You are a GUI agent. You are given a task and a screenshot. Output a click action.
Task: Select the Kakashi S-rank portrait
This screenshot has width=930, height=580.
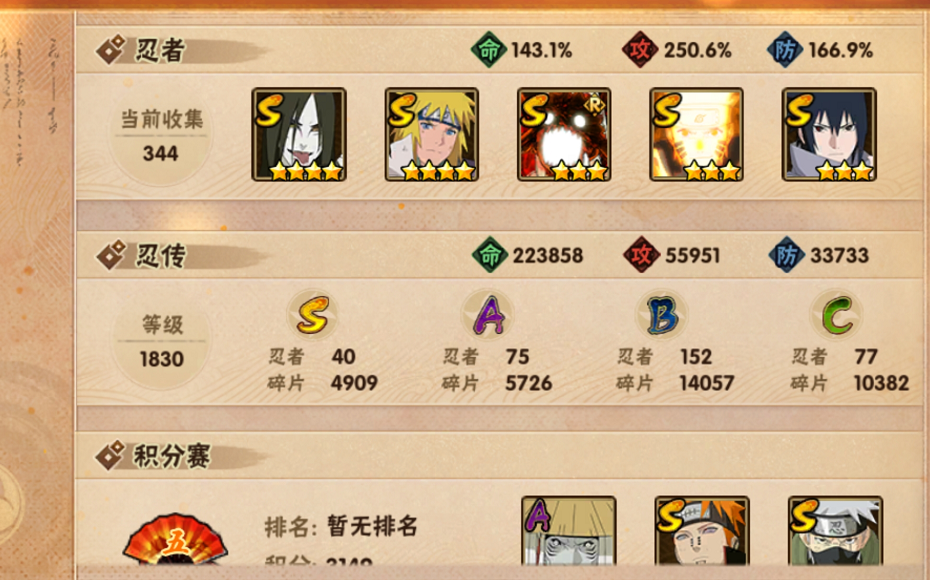pos(835,530)
